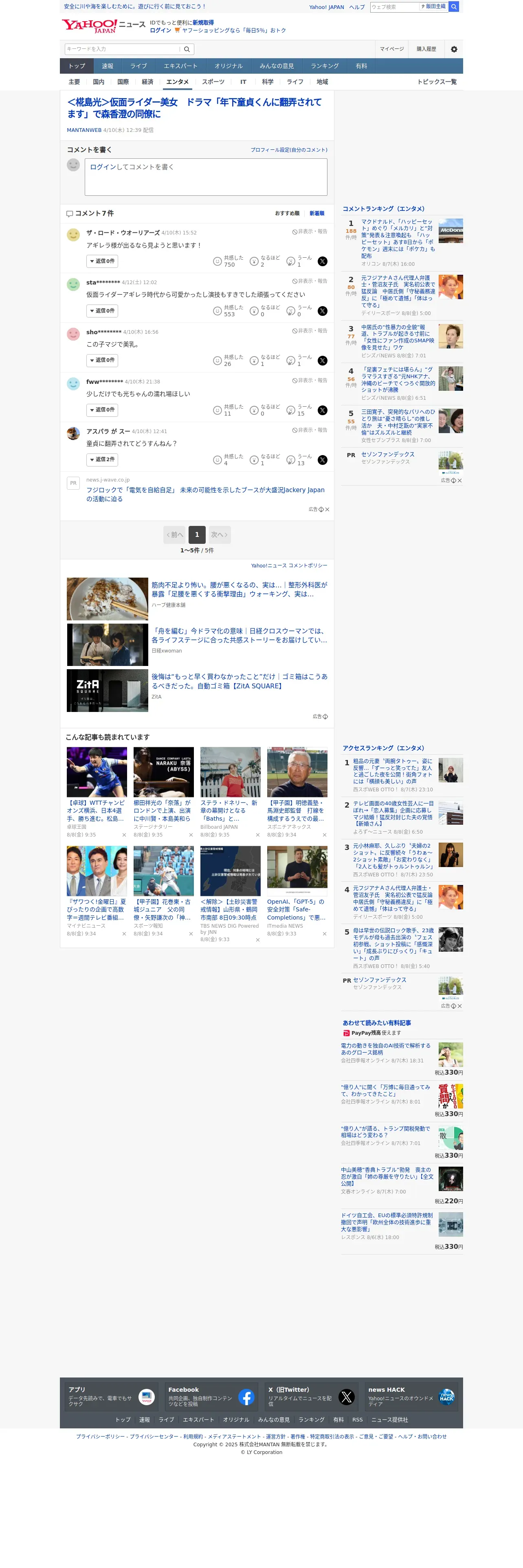Expand 返信0件 under ザ・ロード・ウオーリアーズ's comment
Image resolution: width=523 pixels, height=1568 pixels.
[102, 261]
